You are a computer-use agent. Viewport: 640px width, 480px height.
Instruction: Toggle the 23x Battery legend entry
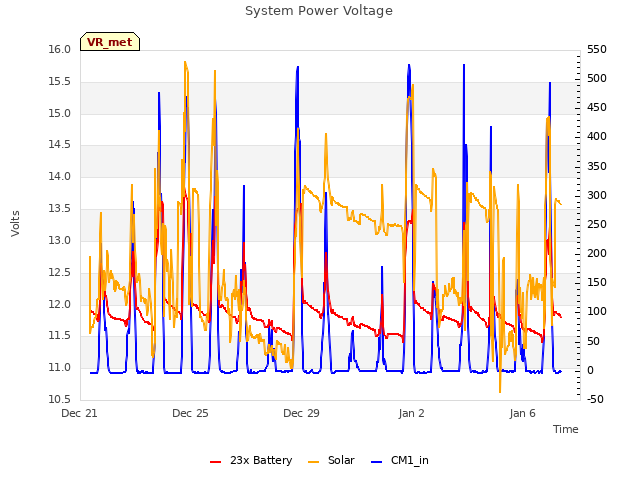pyautogui.click(x=251, y=460)
